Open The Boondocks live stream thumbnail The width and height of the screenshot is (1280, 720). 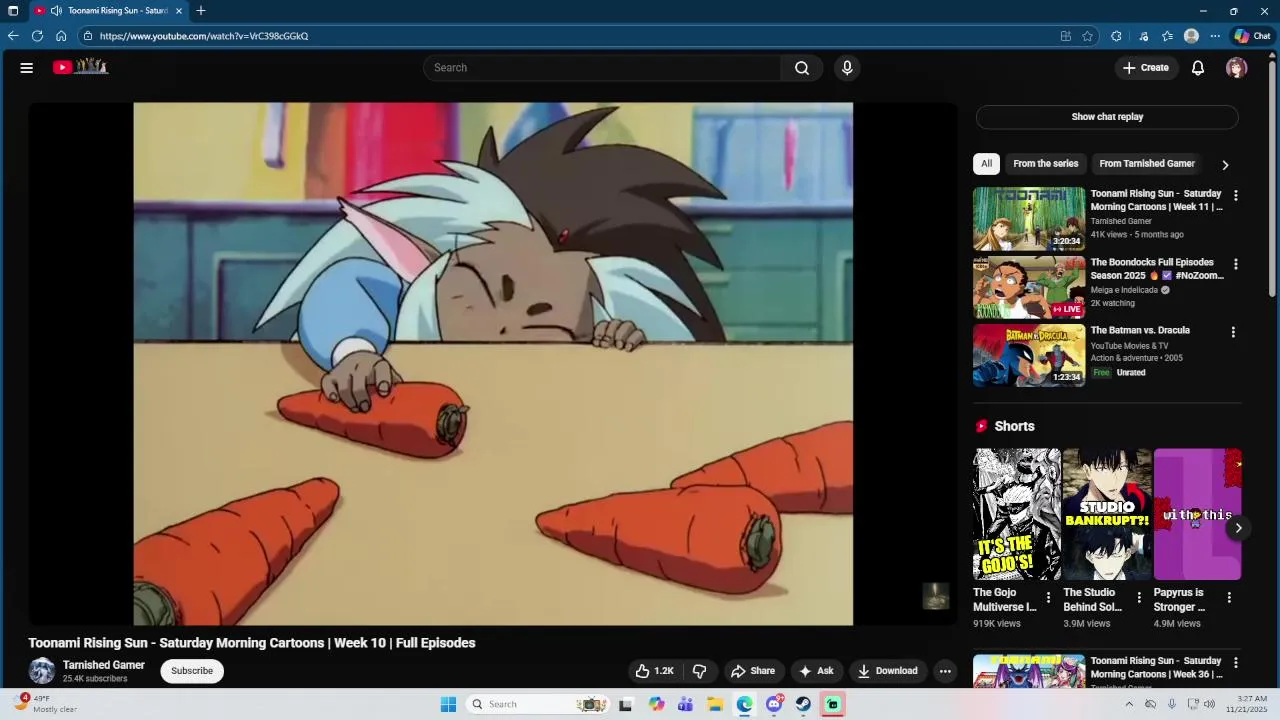(x=1029, y=287)
